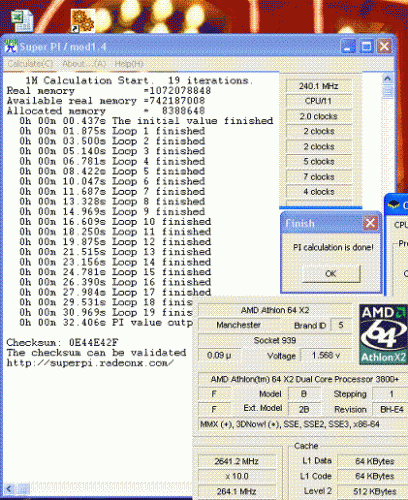Click the Socket 939 field

tap(275, 340)
